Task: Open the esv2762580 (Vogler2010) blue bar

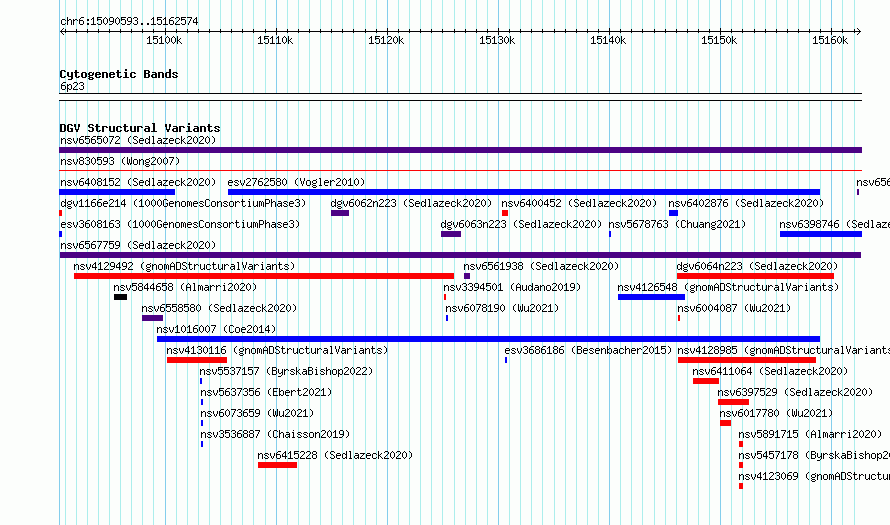Action: [x=524, y=192]
